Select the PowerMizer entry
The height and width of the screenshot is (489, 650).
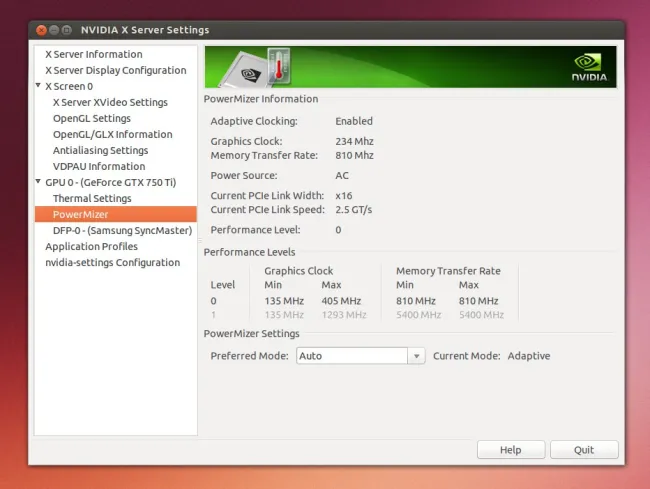click(x=116, y=214)
